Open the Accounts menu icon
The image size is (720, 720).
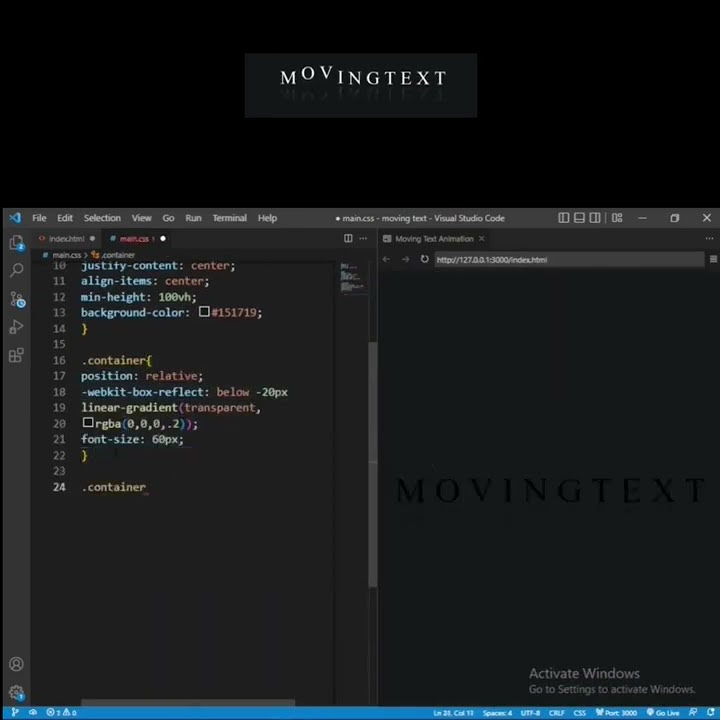pos(16,664)
